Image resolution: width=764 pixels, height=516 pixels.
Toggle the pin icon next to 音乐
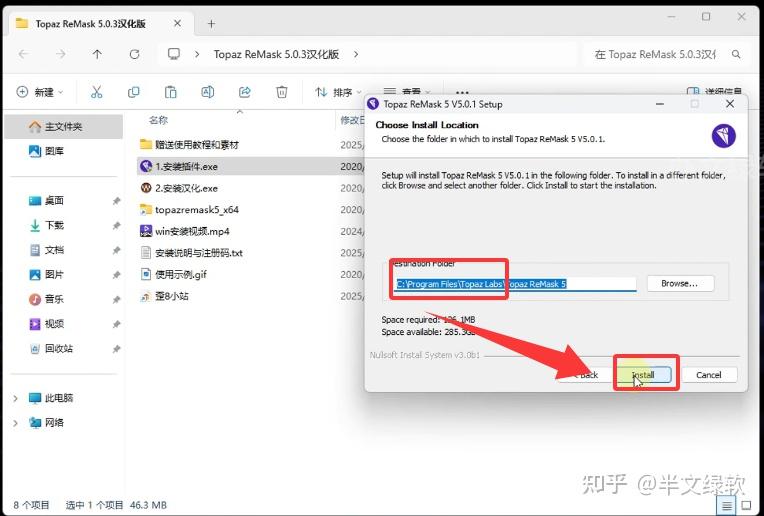116,300
